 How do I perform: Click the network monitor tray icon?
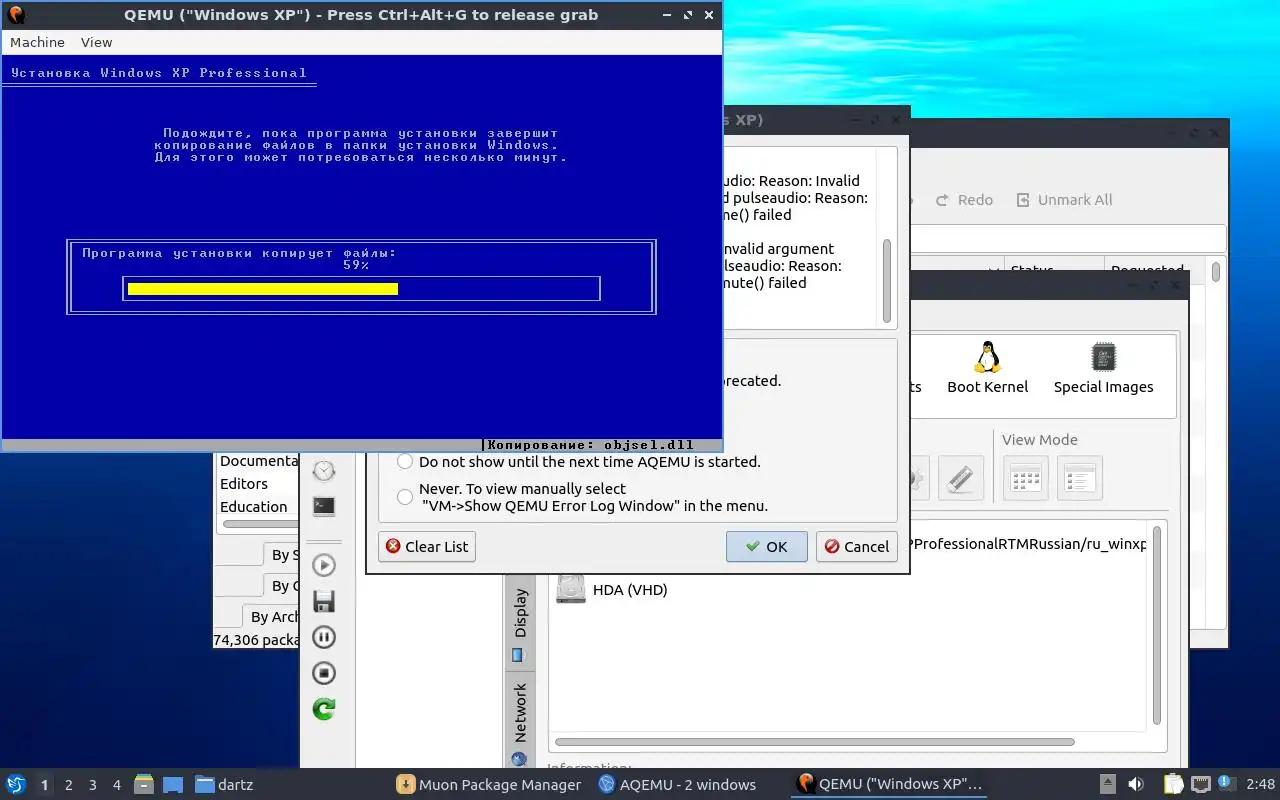point(1200,784)
